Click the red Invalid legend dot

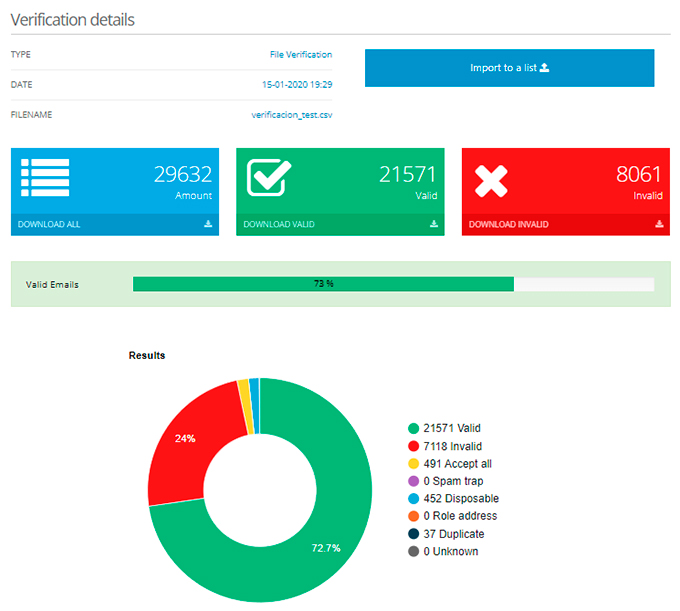click(x=413, y=446)
